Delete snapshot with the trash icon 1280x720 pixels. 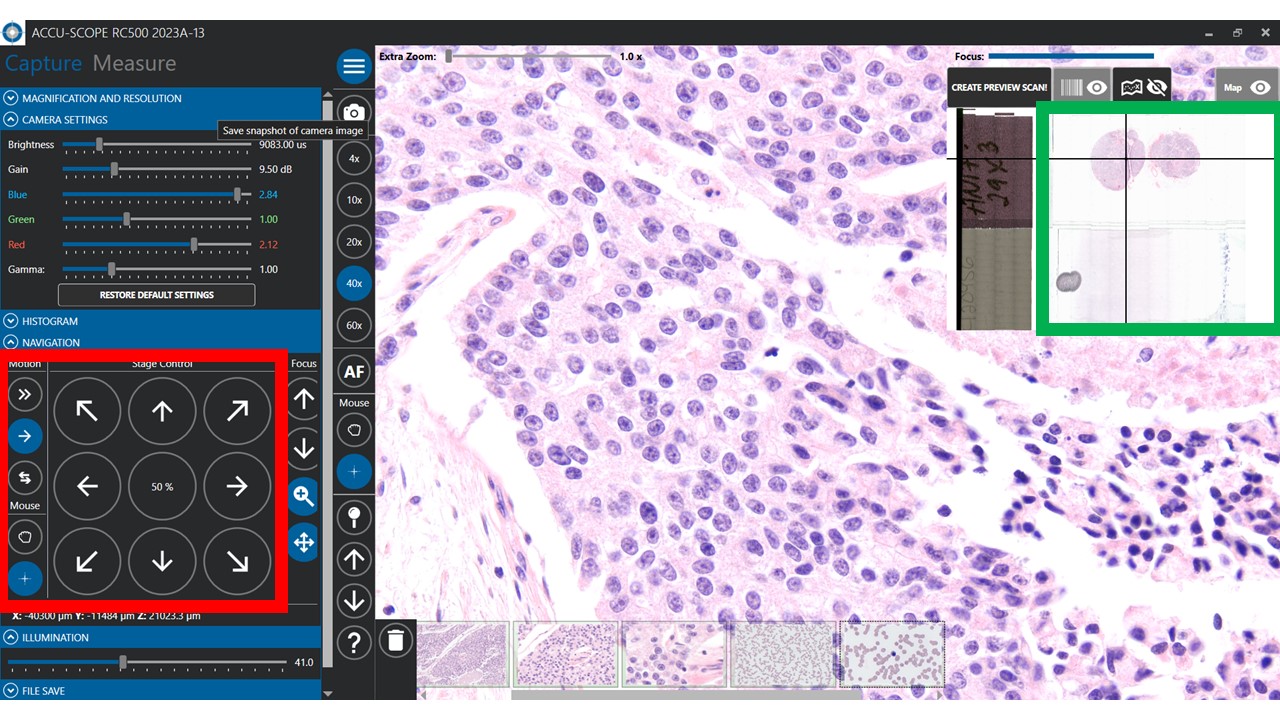(x=396, y=640)
